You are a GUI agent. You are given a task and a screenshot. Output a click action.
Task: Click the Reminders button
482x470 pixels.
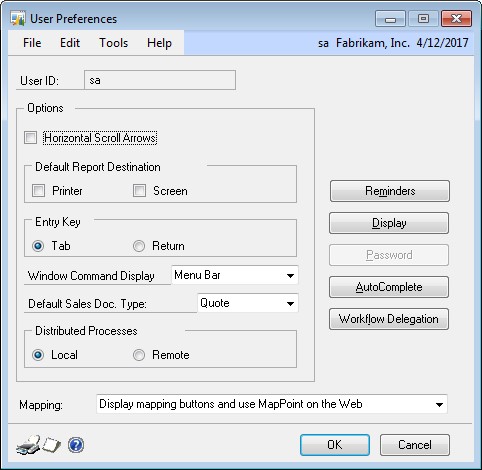coord(390,191)
